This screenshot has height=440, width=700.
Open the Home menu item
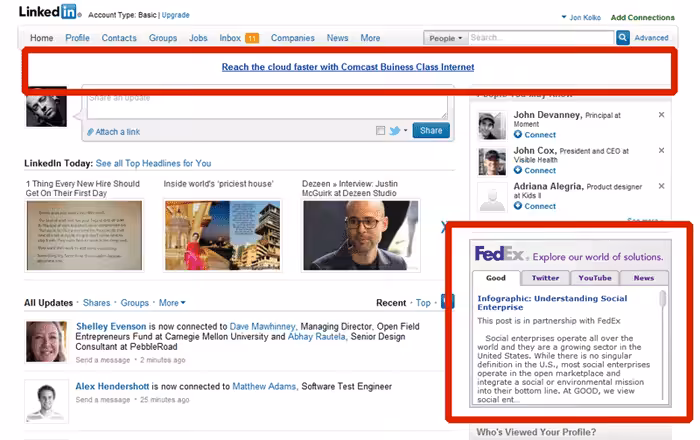pyautogui.click(x=42, y=38)
